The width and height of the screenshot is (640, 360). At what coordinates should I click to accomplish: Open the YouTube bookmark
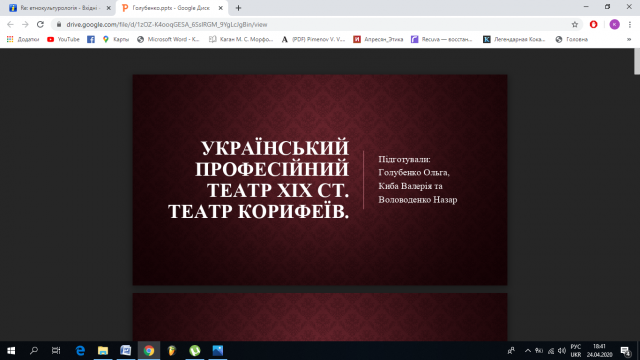63,39
